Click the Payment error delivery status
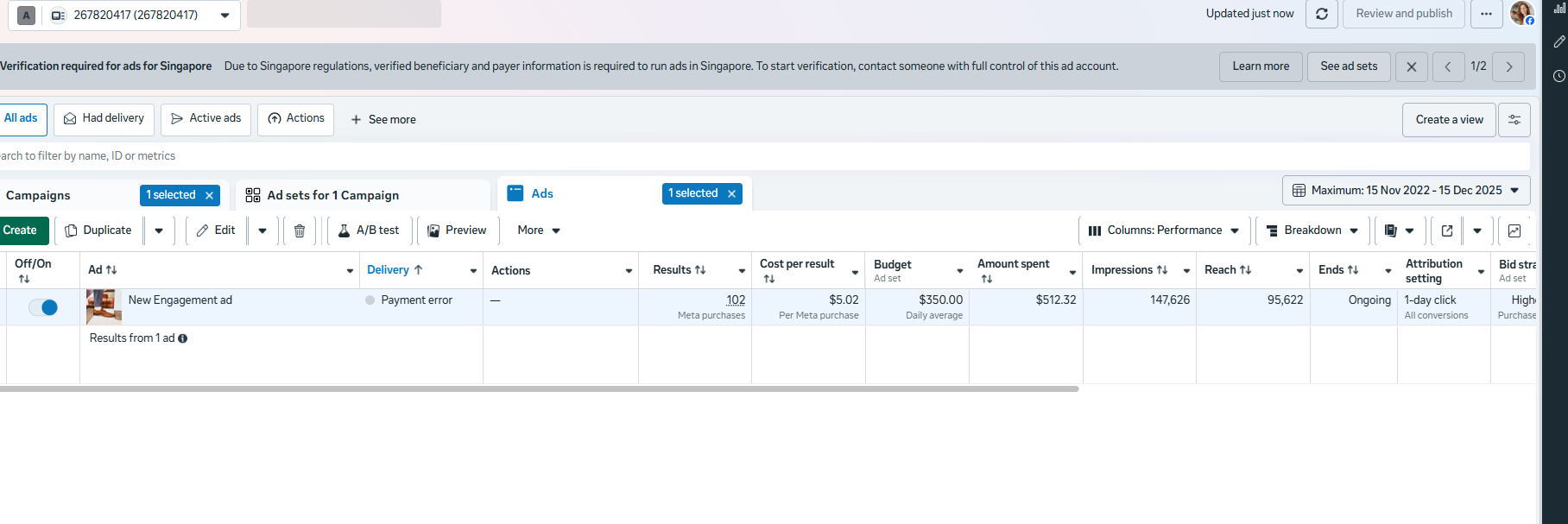Image resolution: width=1568 pixels, height=524 pixels. (416, 300)
